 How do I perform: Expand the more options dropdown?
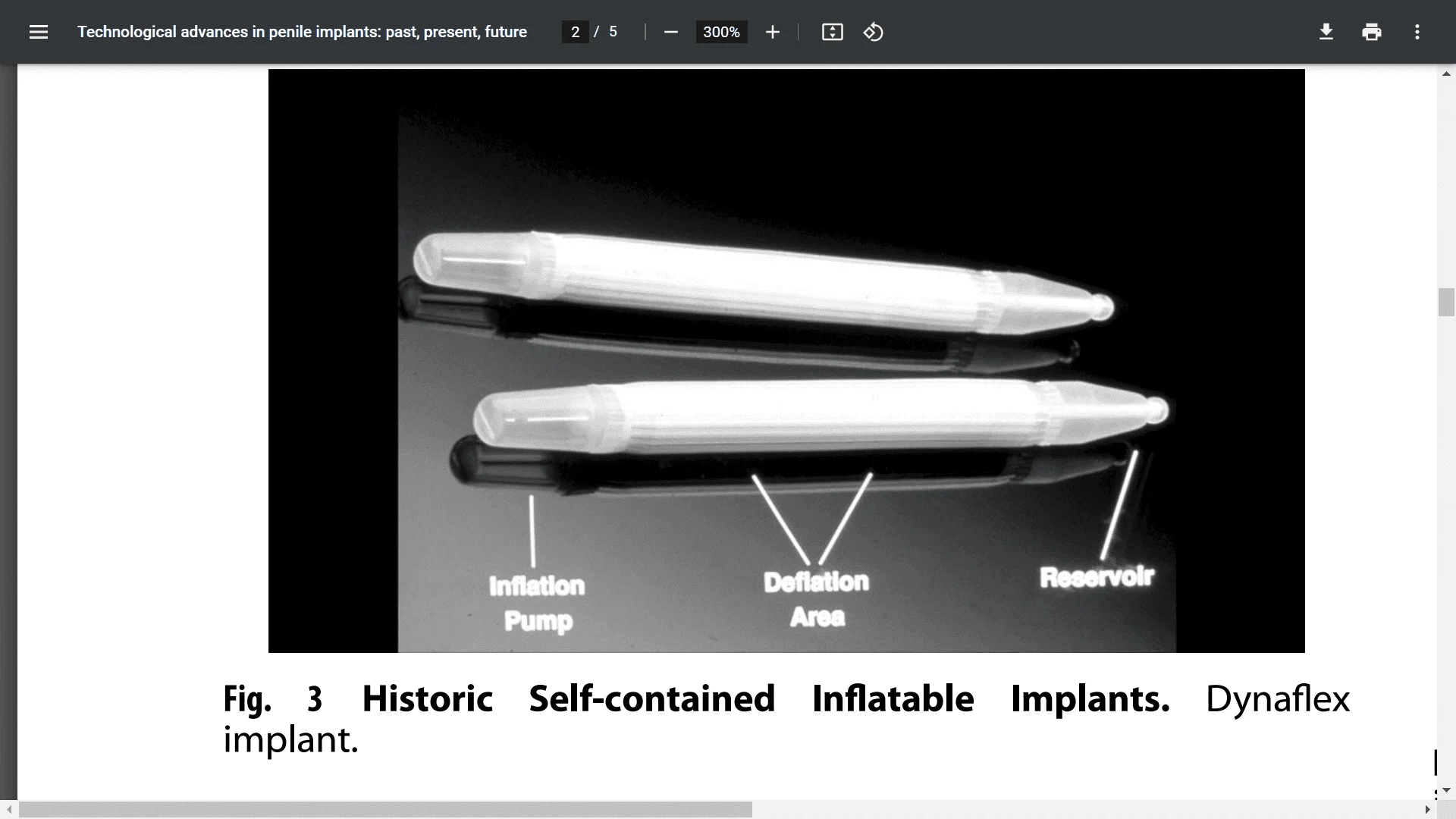click(x=1417, y=32)
